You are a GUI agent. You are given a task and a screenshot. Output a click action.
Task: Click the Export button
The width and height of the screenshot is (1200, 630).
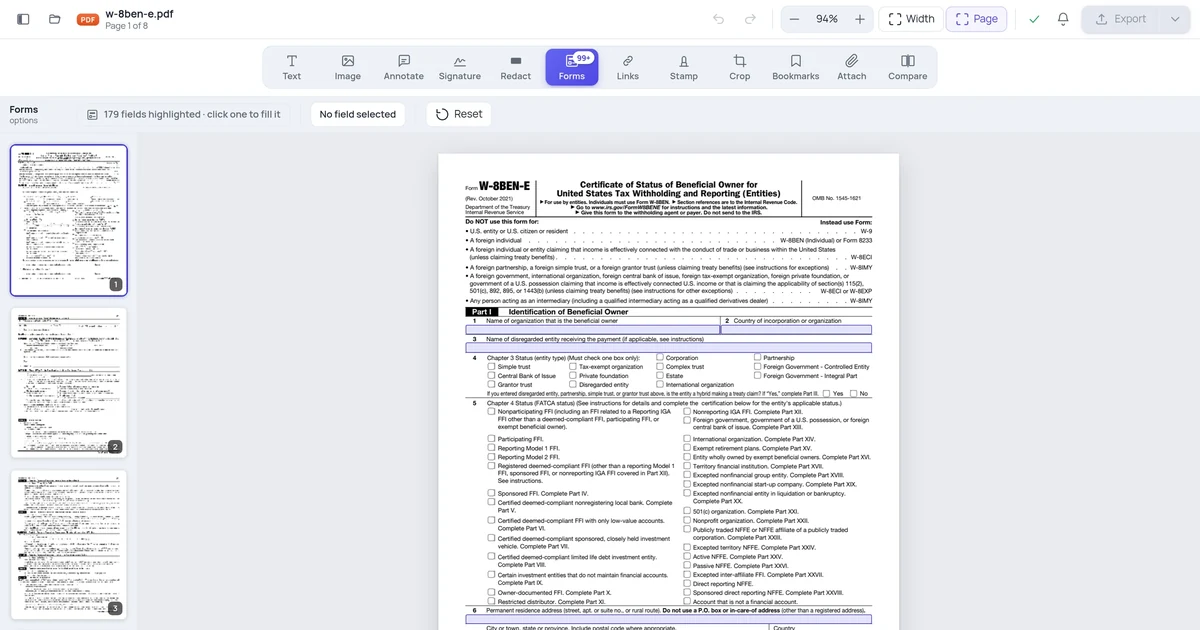1121,19
